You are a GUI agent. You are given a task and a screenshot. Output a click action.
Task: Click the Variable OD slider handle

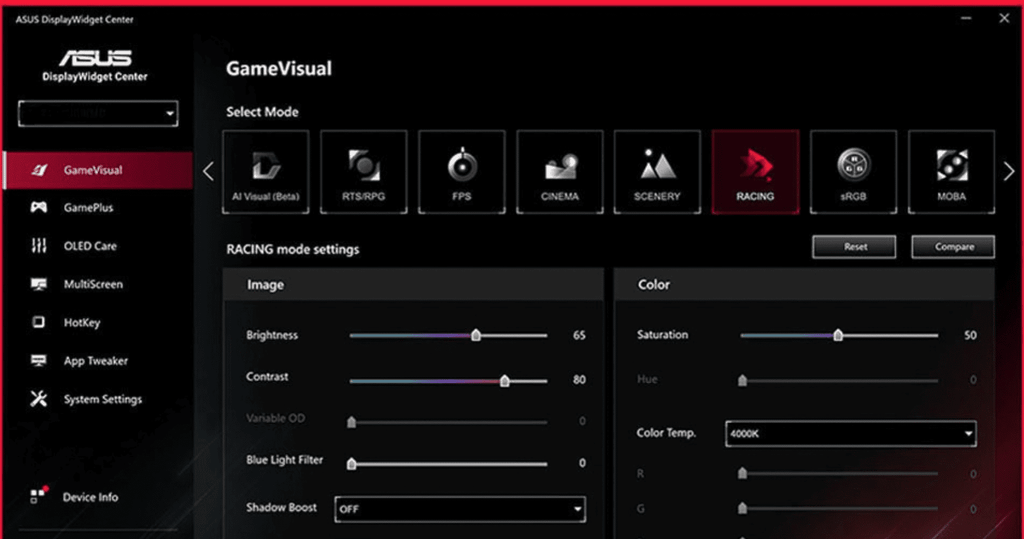(351, 422)
